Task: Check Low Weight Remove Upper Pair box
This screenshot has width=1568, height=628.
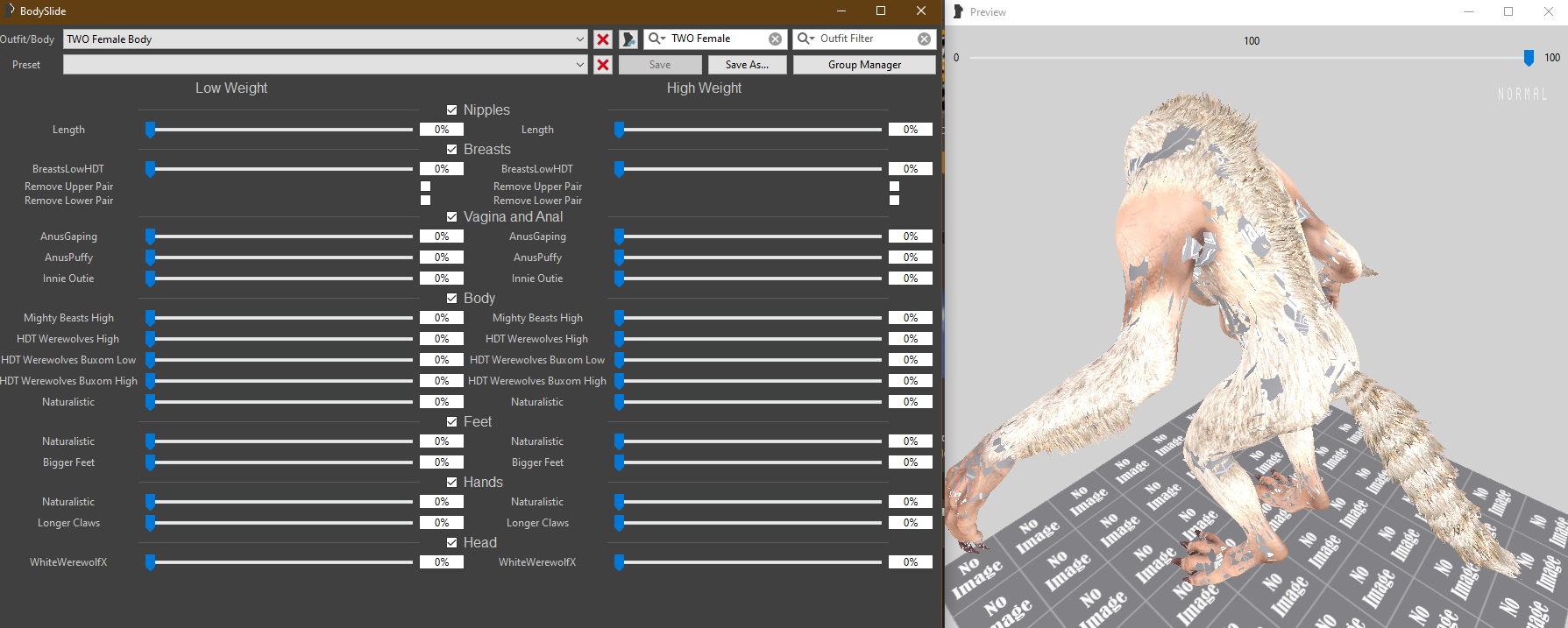Action: tap(426, 186)
